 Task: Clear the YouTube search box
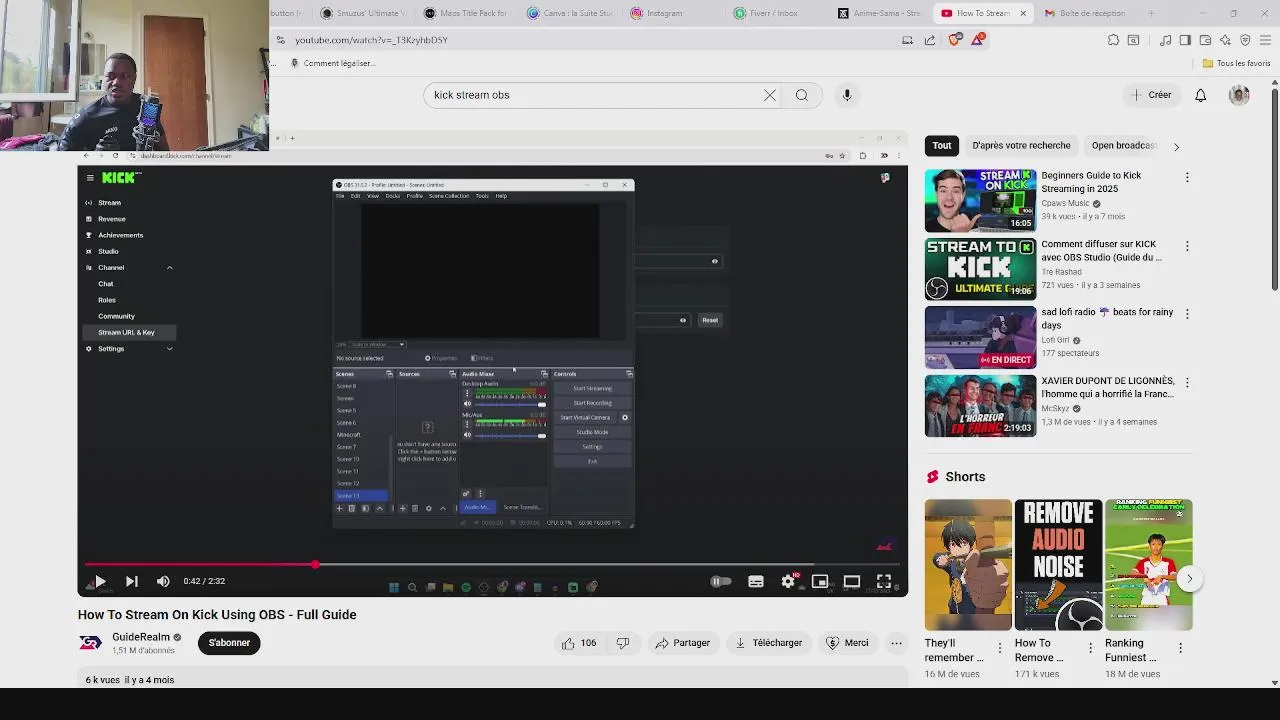pyautogui.click(x=770, y=95)
